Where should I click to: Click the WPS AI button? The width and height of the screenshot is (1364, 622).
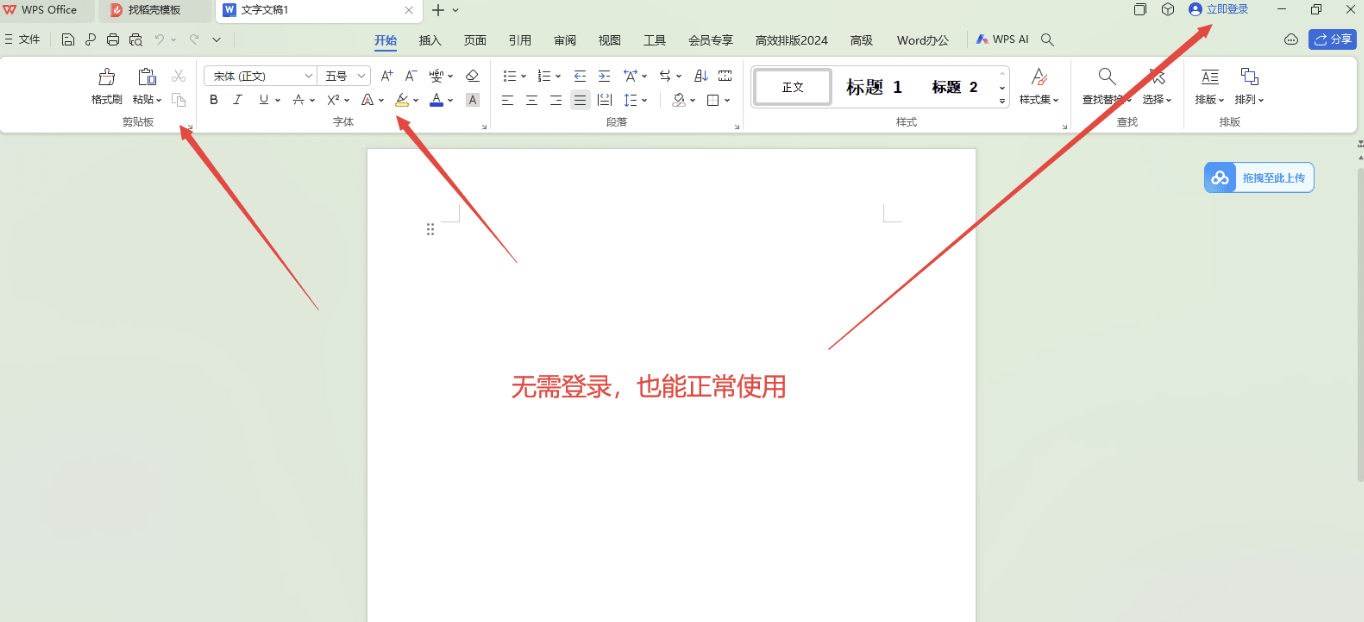pos(1002,40)
